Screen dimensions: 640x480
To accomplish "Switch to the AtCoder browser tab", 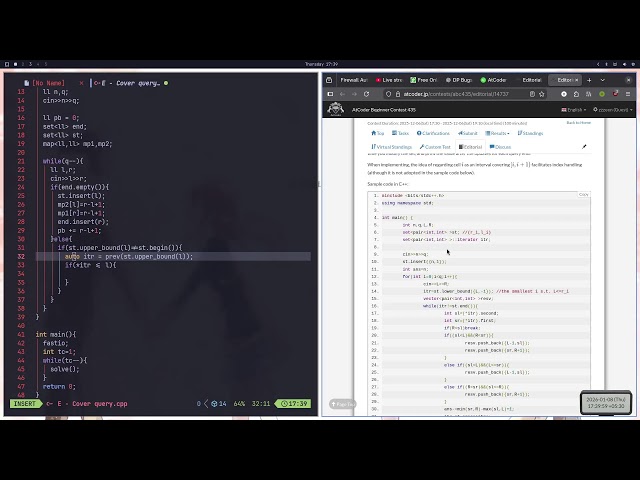I will pos(494,80).
